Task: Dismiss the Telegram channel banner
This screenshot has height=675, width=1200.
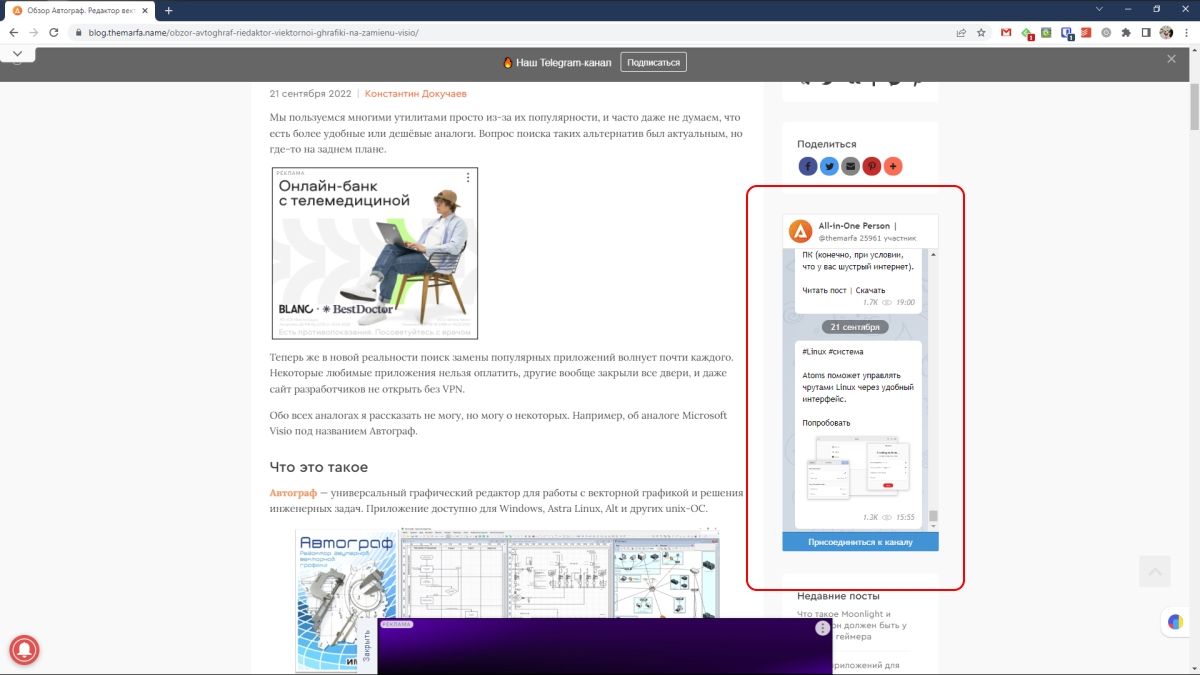Action: [1171, 60]
